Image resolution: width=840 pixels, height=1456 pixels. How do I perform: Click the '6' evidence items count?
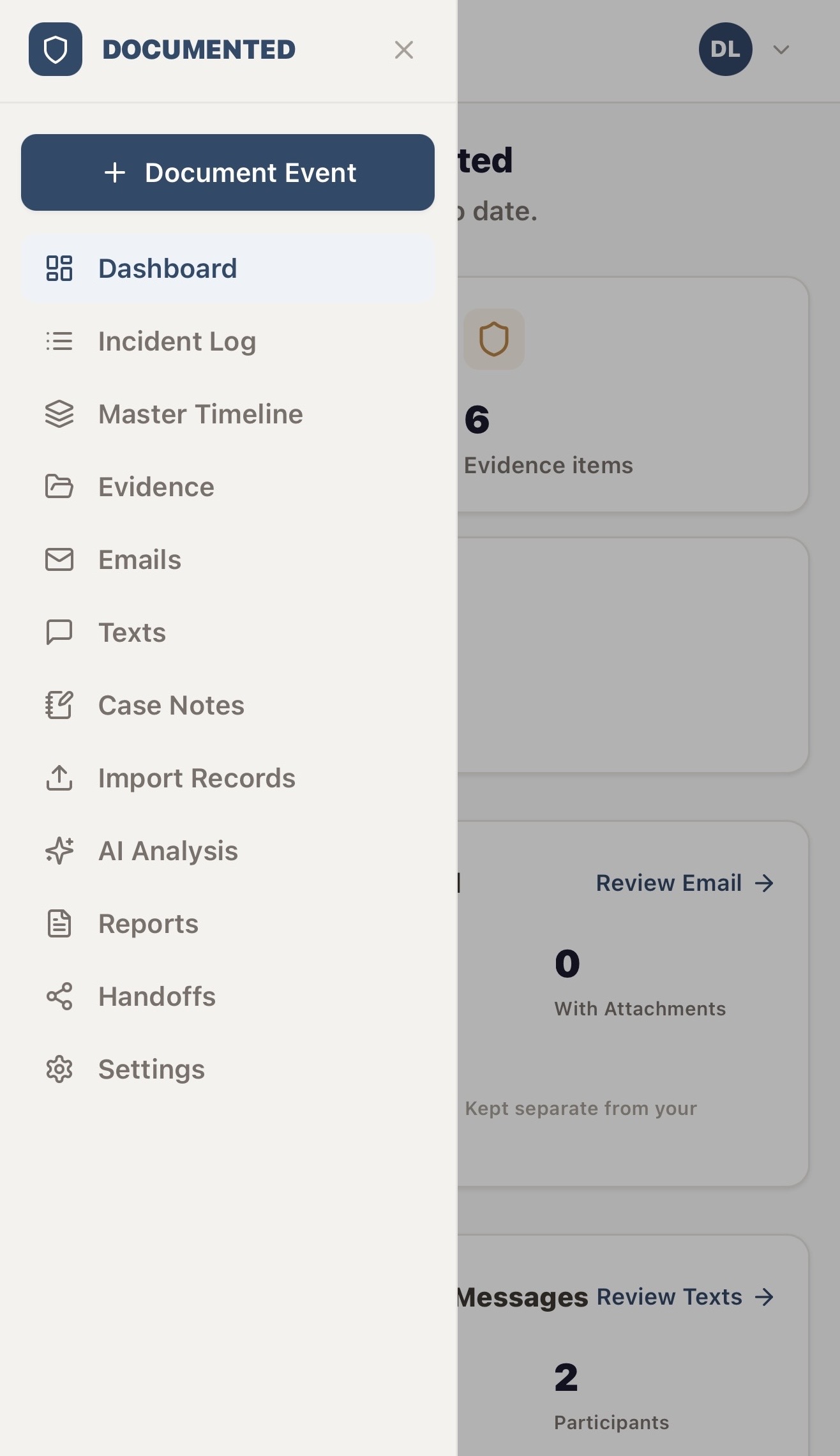pos(477,420)
